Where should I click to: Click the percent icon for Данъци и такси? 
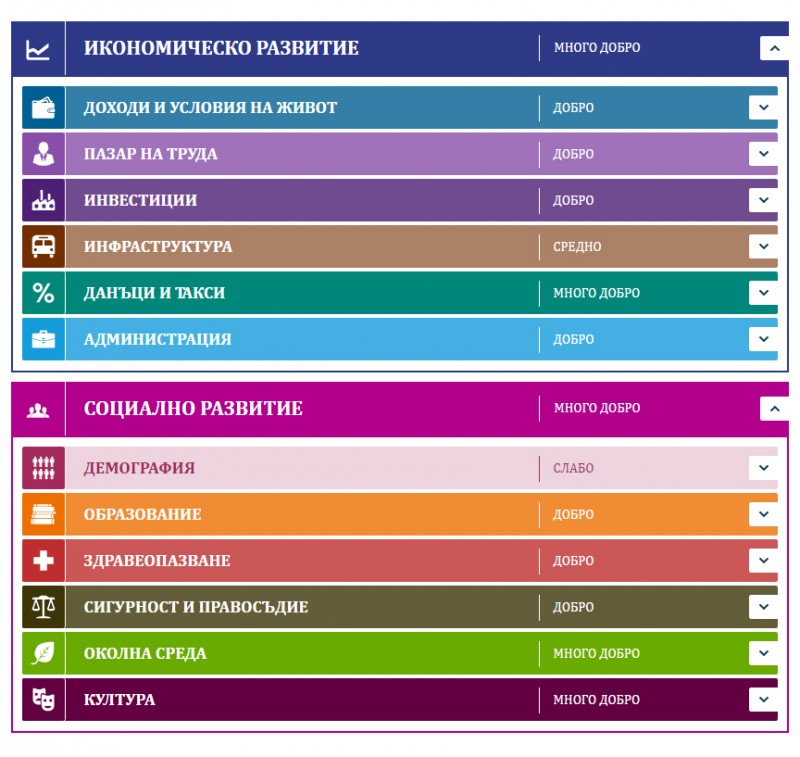(43, 293)
